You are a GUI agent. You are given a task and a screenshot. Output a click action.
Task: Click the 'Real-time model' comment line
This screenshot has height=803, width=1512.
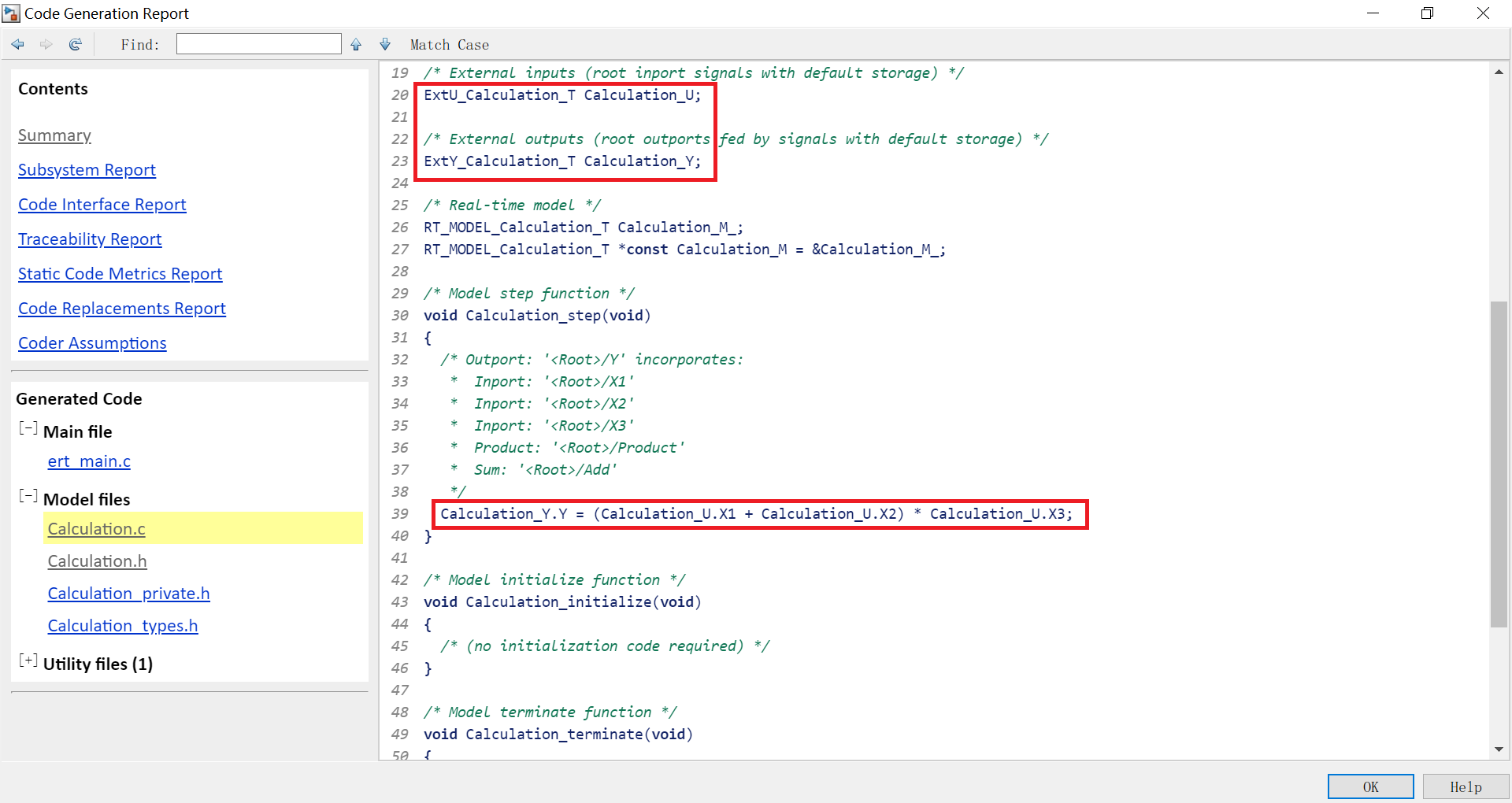513,205
